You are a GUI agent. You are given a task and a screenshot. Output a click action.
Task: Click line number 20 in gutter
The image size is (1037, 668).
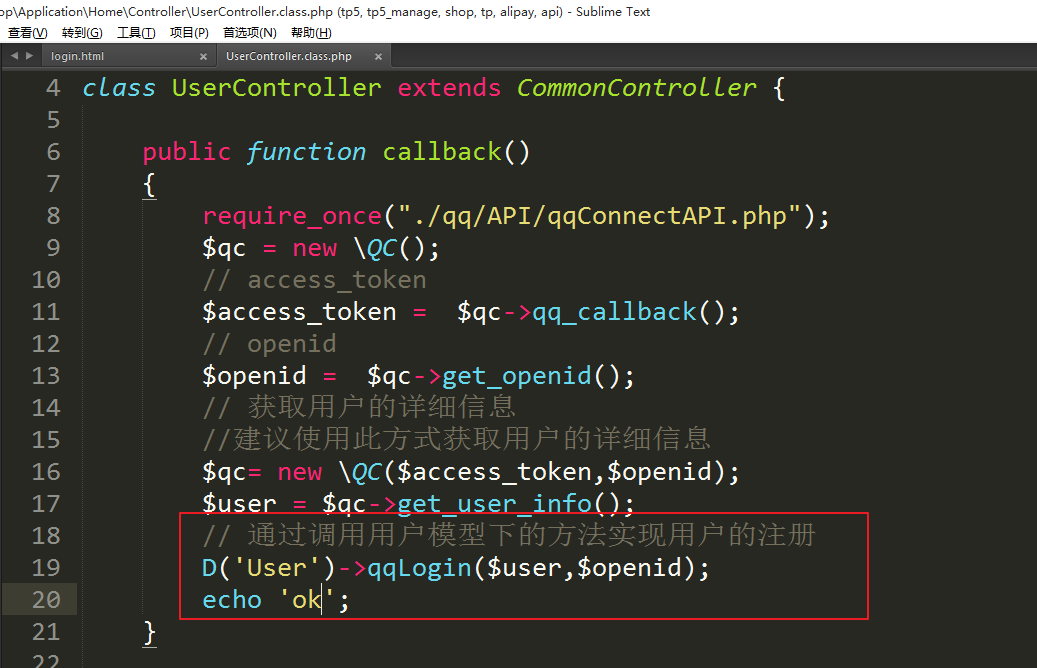[x=46, y=600]
